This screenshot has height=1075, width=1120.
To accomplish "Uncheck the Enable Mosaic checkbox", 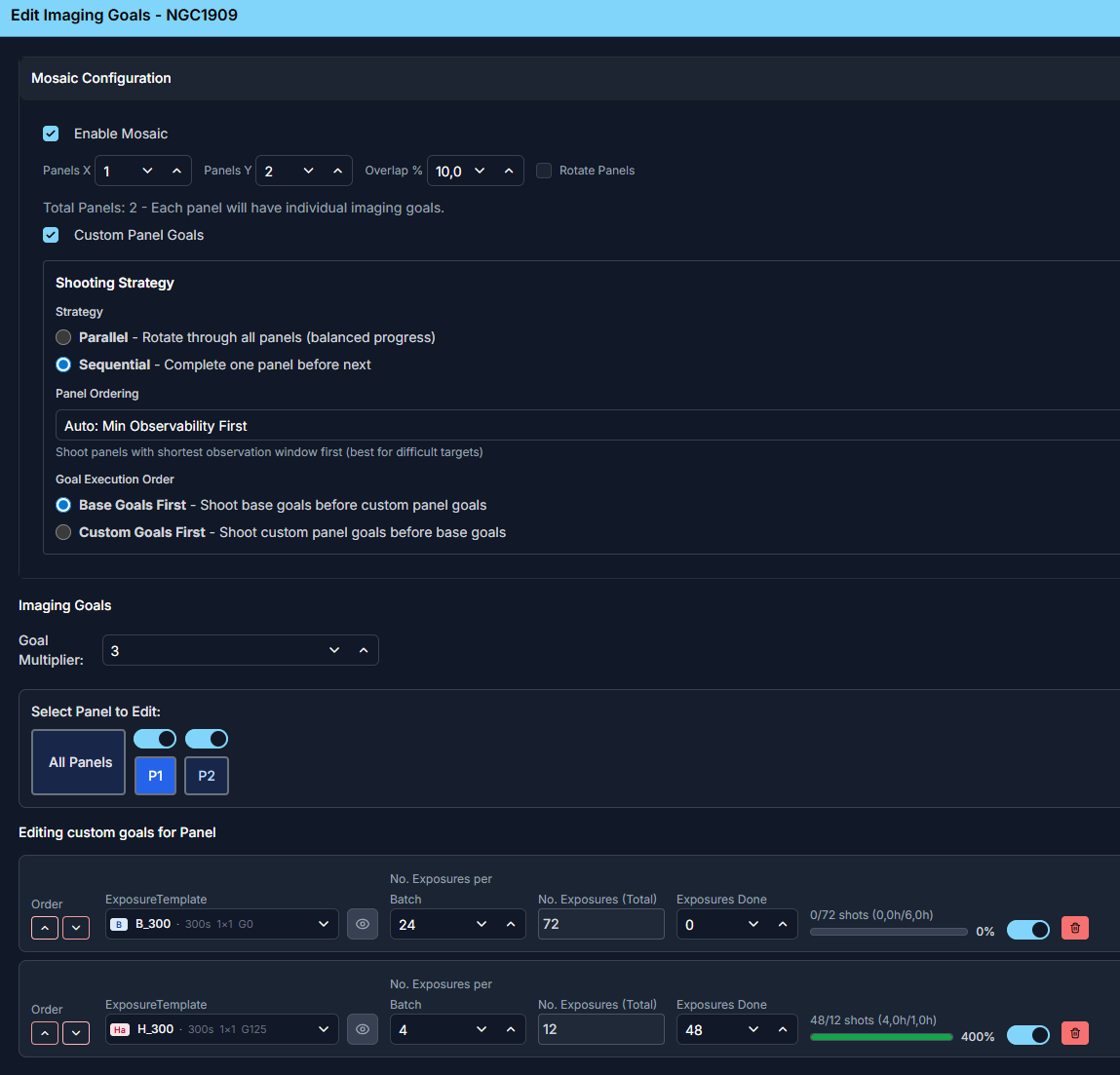I will (51, 134).
